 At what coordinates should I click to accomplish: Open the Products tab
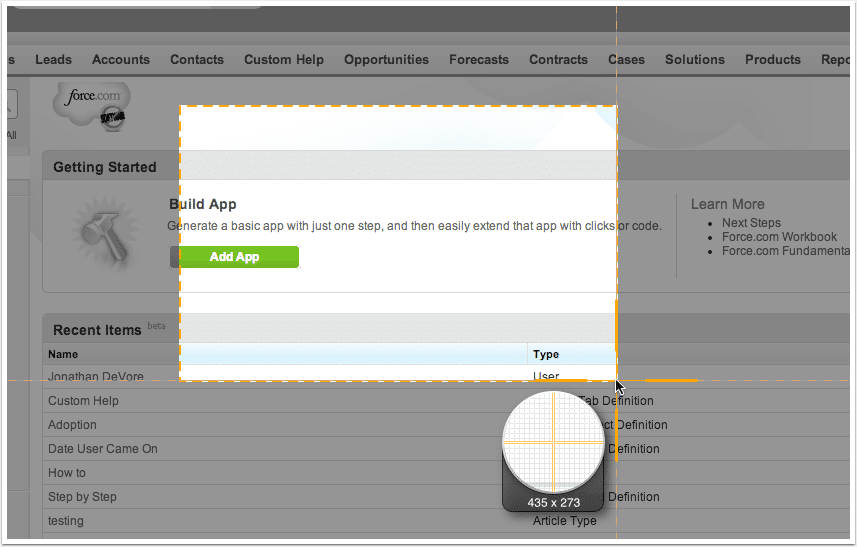(773, 60)
